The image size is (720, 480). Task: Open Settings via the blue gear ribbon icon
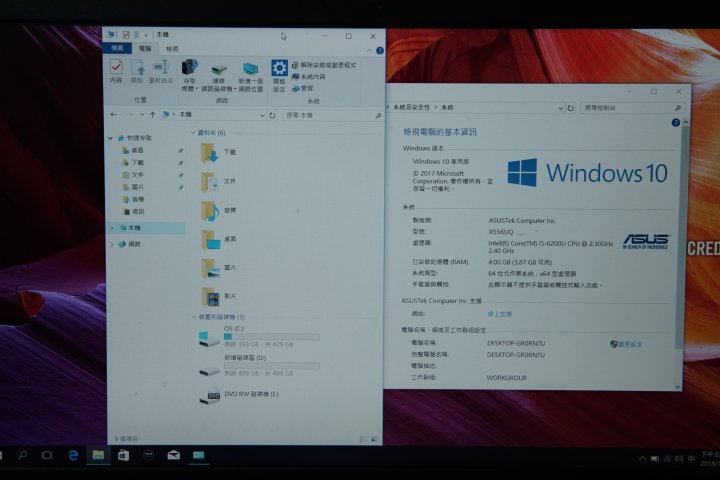[x=279, y=68]
